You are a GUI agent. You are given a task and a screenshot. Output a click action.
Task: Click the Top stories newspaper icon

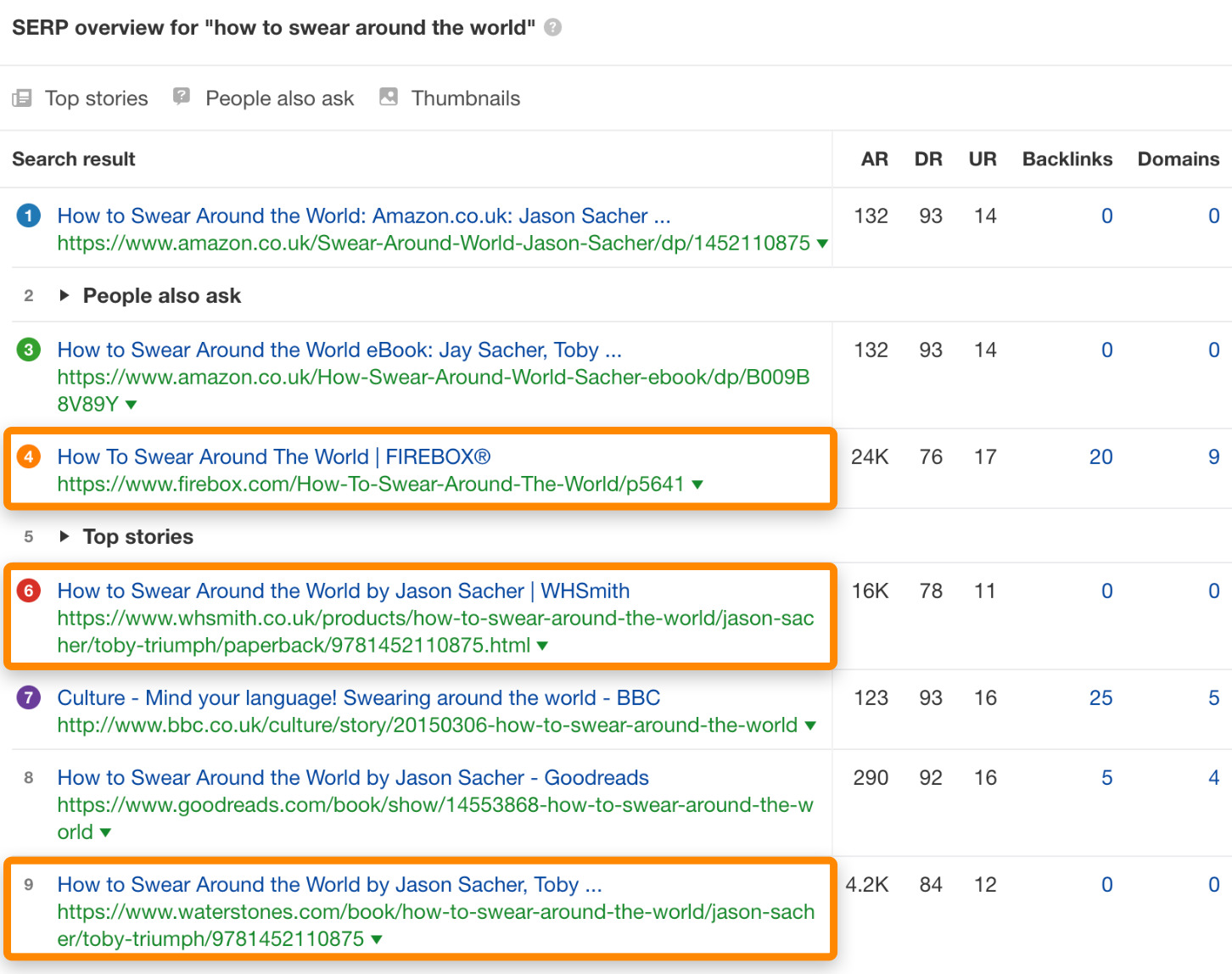coord(22,98)
